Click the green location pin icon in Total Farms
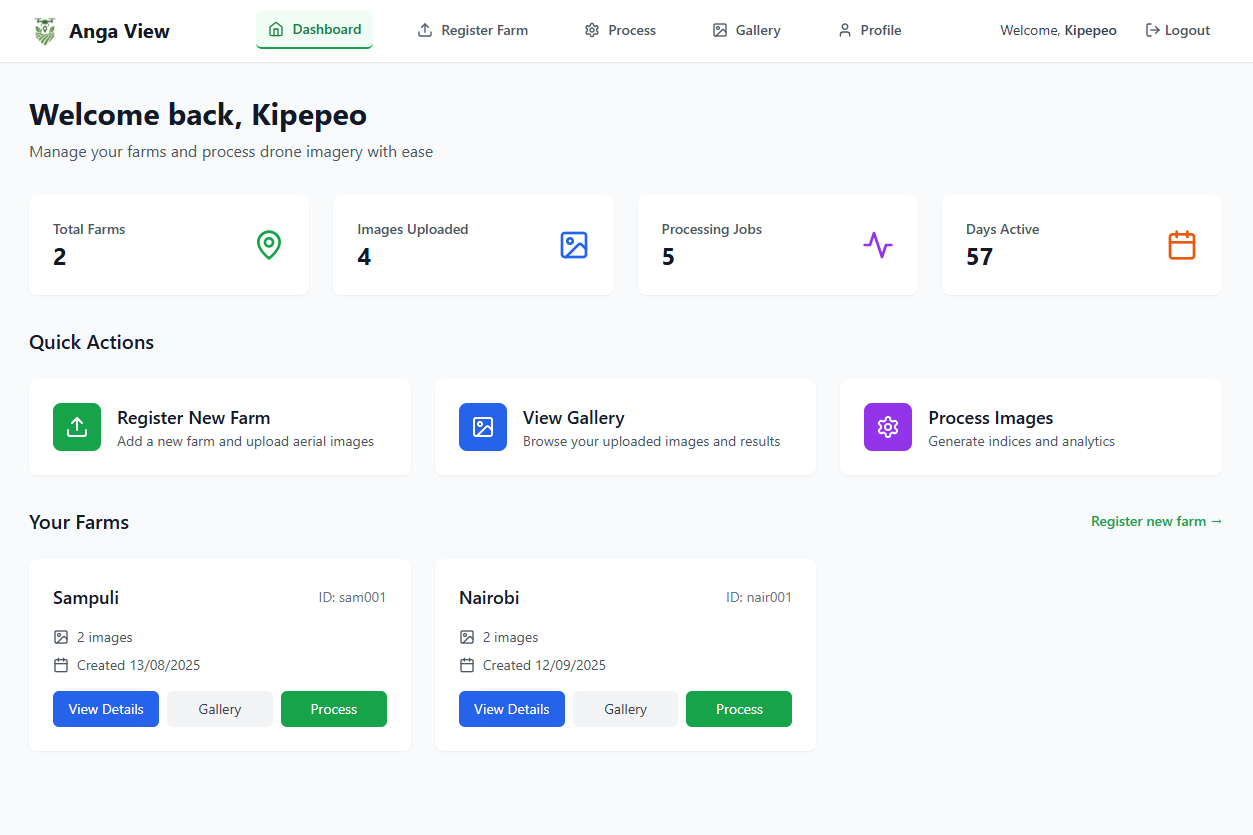The height and width of the screenshot is (835, 1253). (269, 245)
